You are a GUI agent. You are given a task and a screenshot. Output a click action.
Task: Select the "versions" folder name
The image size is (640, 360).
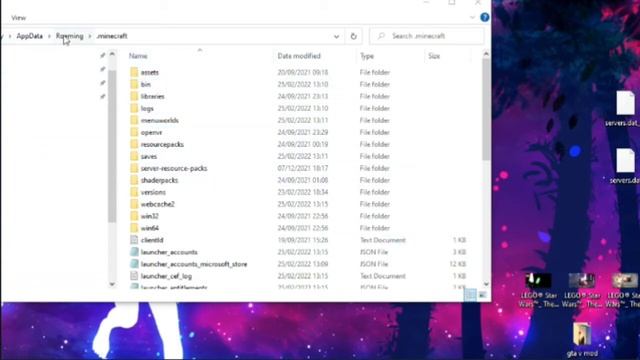[x=153, y=192]
